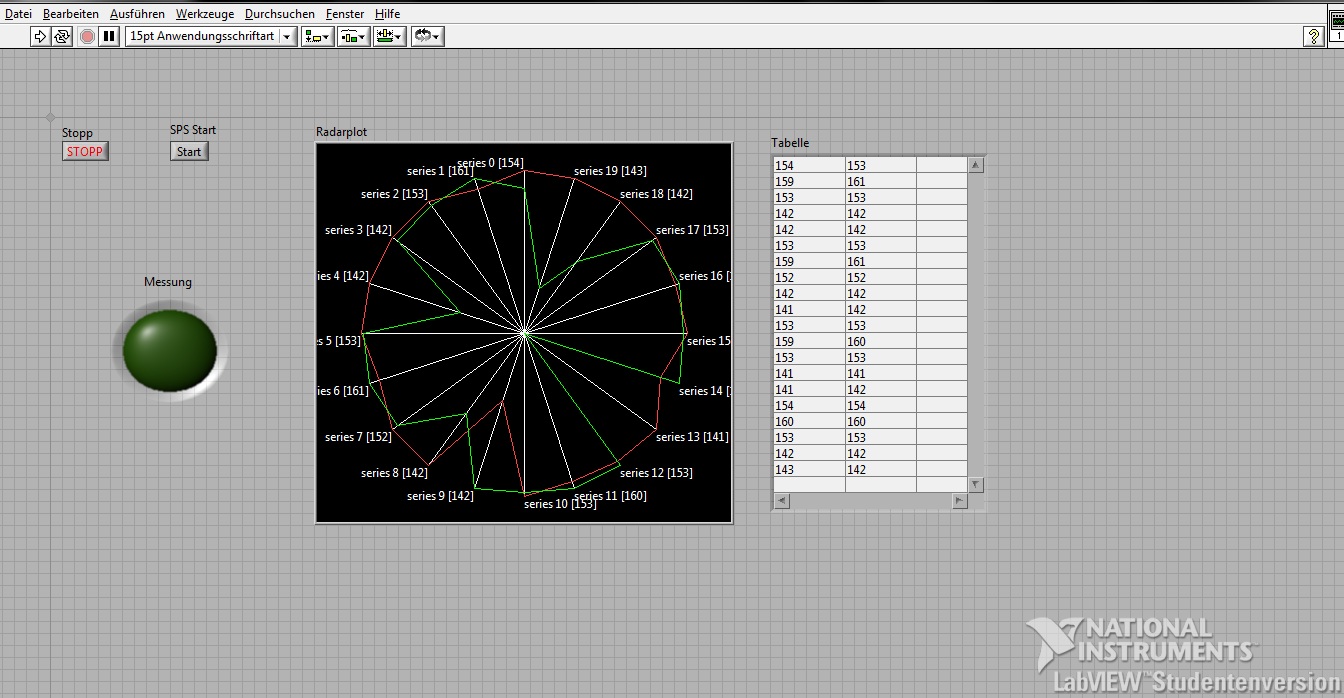Click the Pause icon in toolbar
This screenshot has width=1344, height=698.
[110, 37]
